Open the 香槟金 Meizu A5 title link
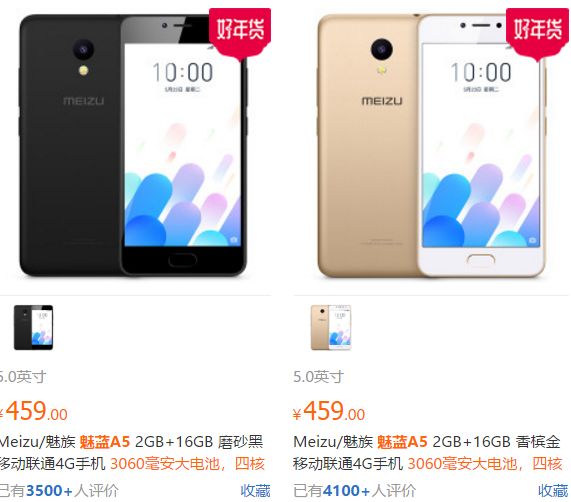The image size is (571, 502). [428, 453]
